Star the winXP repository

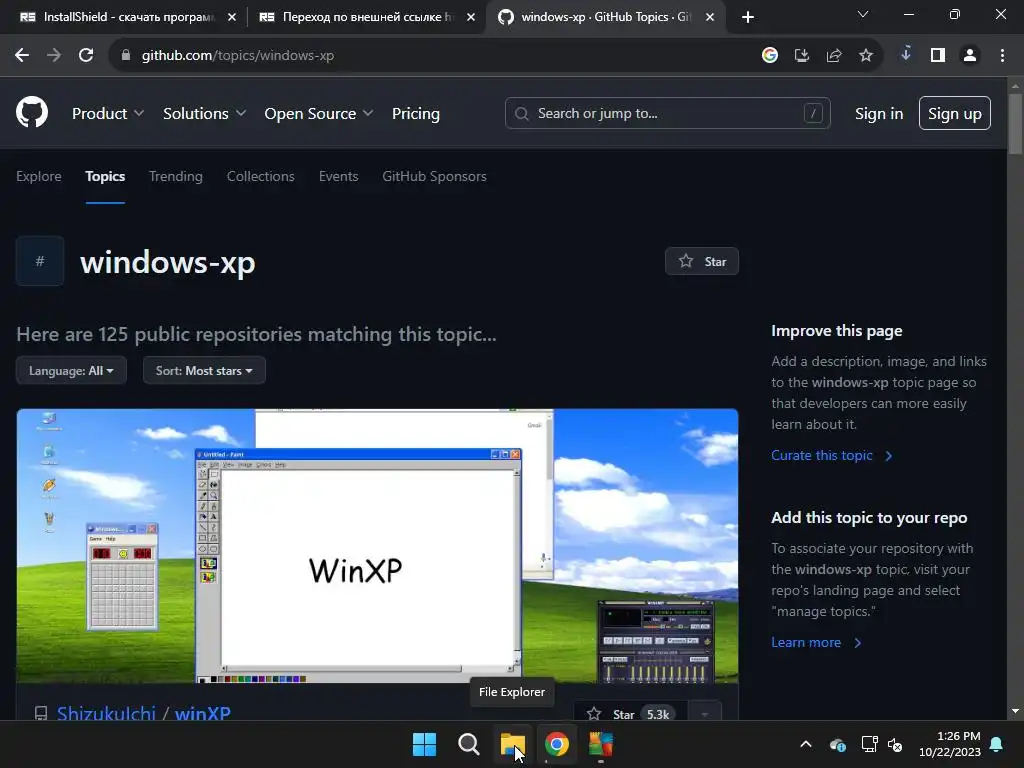pos(630,712)
